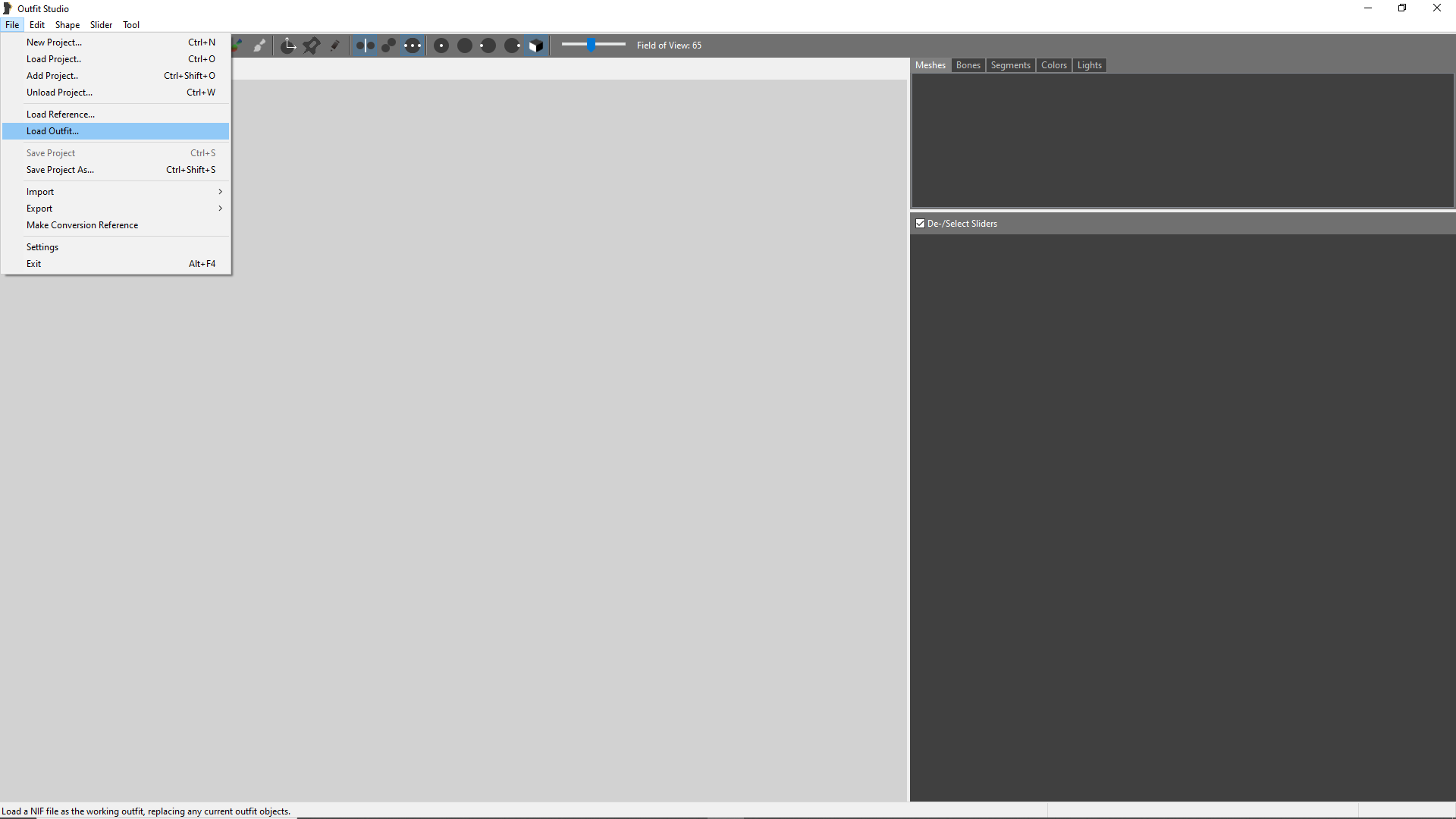1456x819 pixels.
Task: Choose Add Project.. menu entry
Action: (116, 76)
